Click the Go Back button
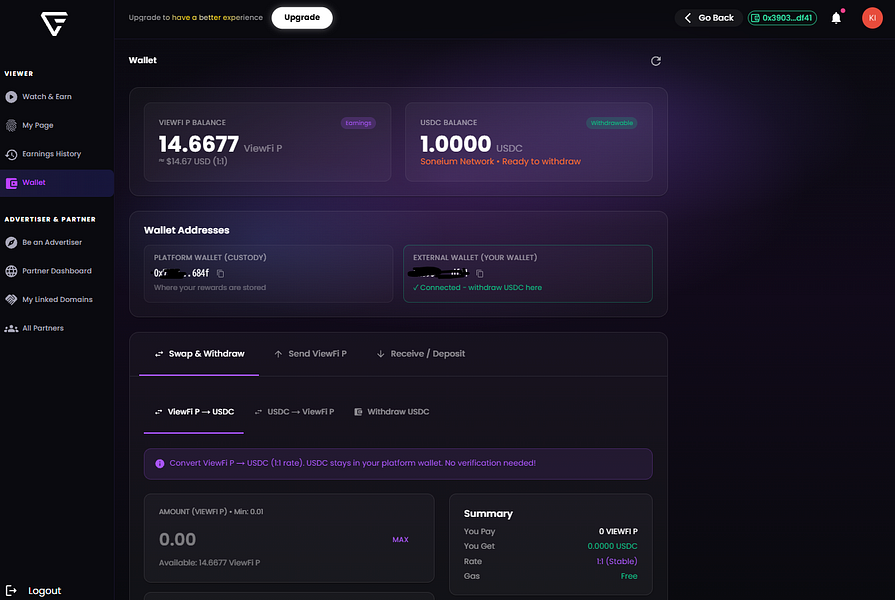This screenshot has width=895, height=600. [708, 18]
